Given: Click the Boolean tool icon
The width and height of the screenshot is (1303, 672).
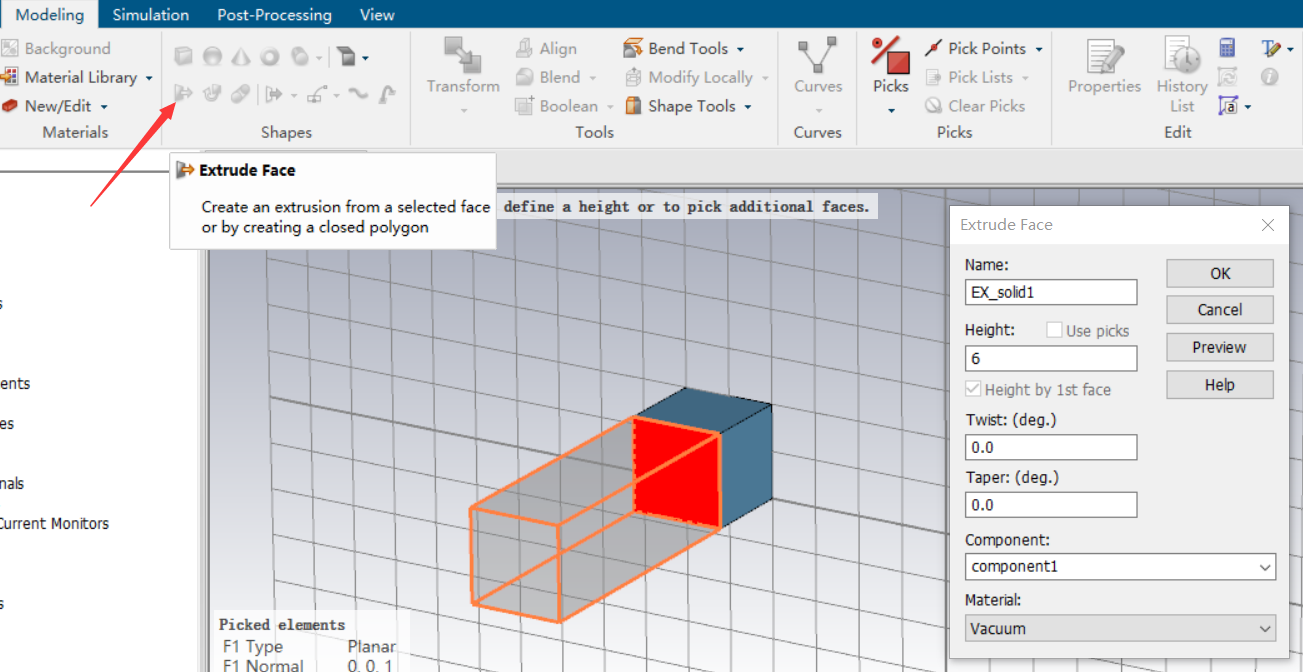Looking at the screenshot, I should (x=524, y=106).
